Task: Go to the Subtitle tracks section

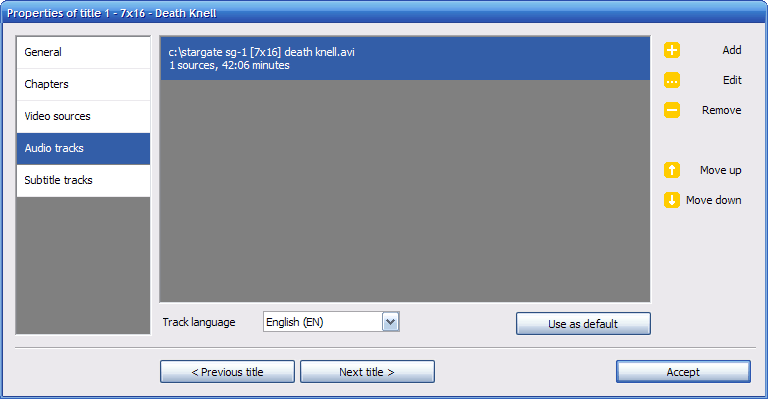Action: tap(83, 181)
